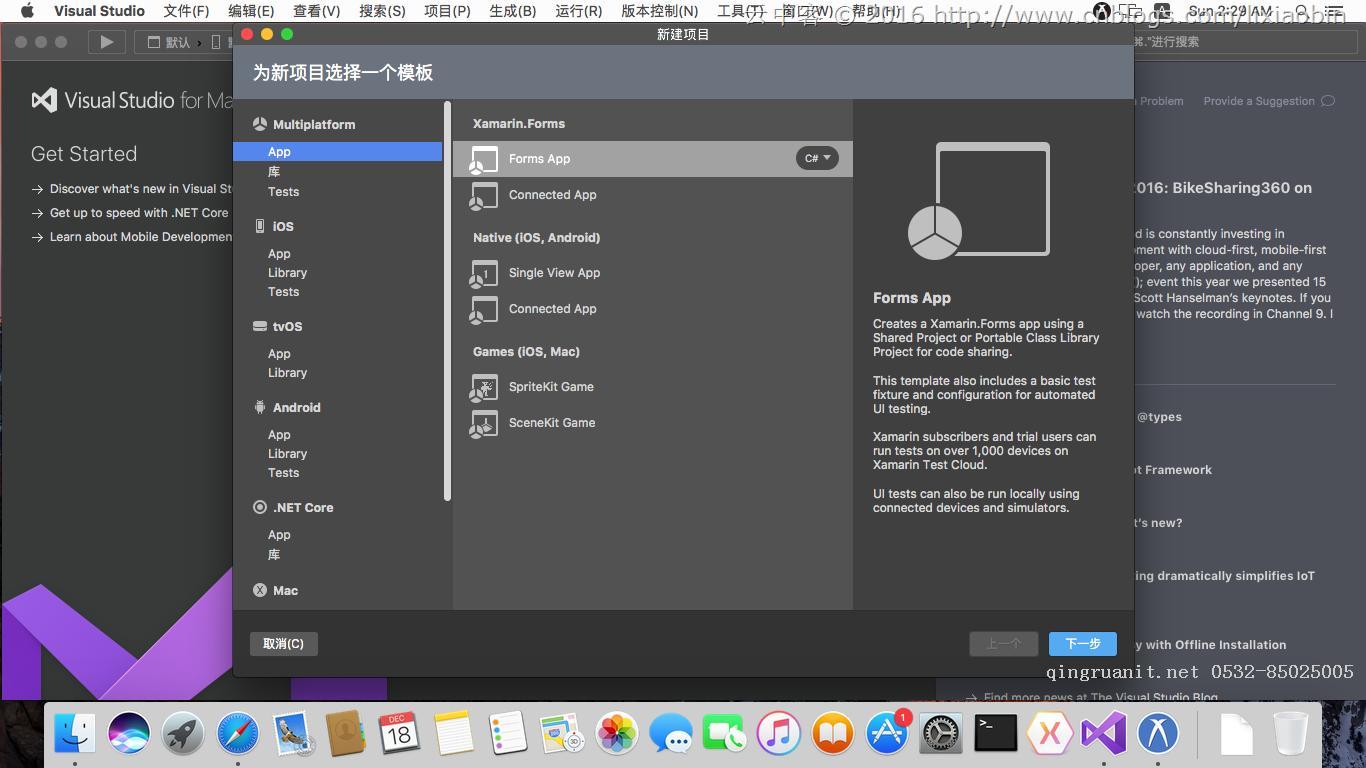Image resolution: width=1366 pixels, height=768 pixels.
Task: Click the 下一步 next button
Action: click(x=1083, y=644)
